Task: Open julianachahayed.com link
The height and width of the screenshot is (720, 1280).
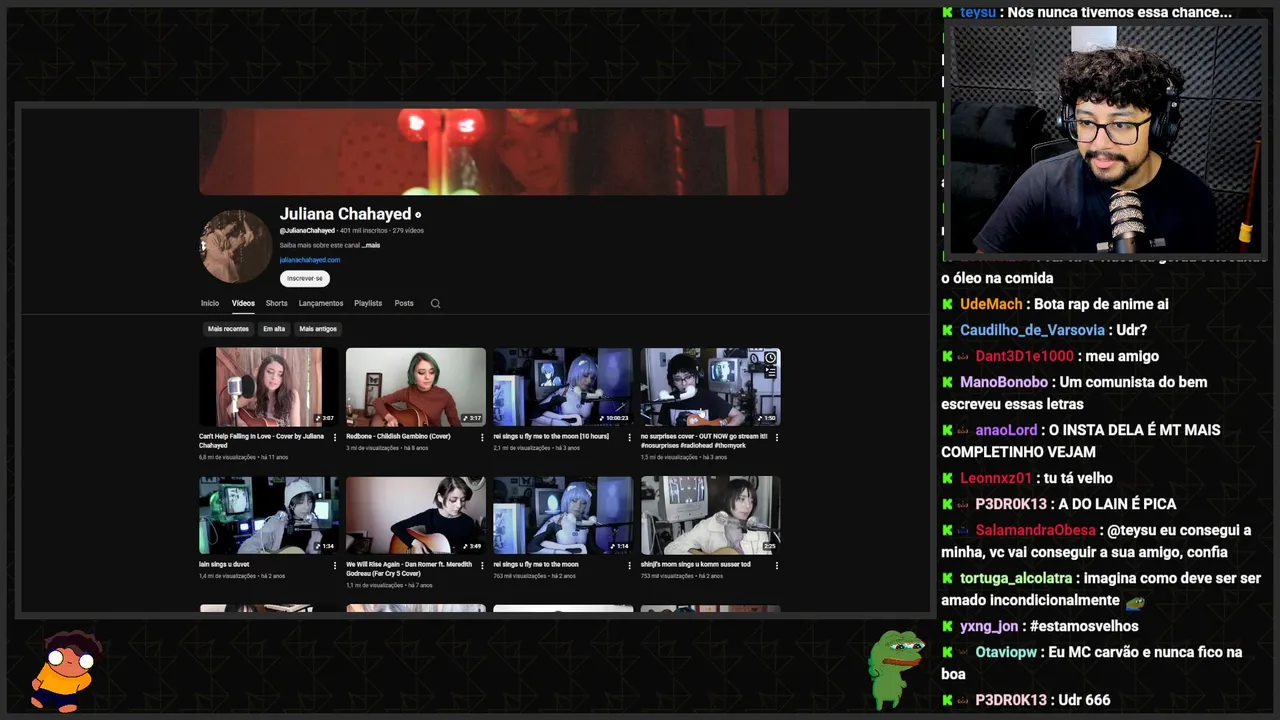Action: click(x=310, y=260)
